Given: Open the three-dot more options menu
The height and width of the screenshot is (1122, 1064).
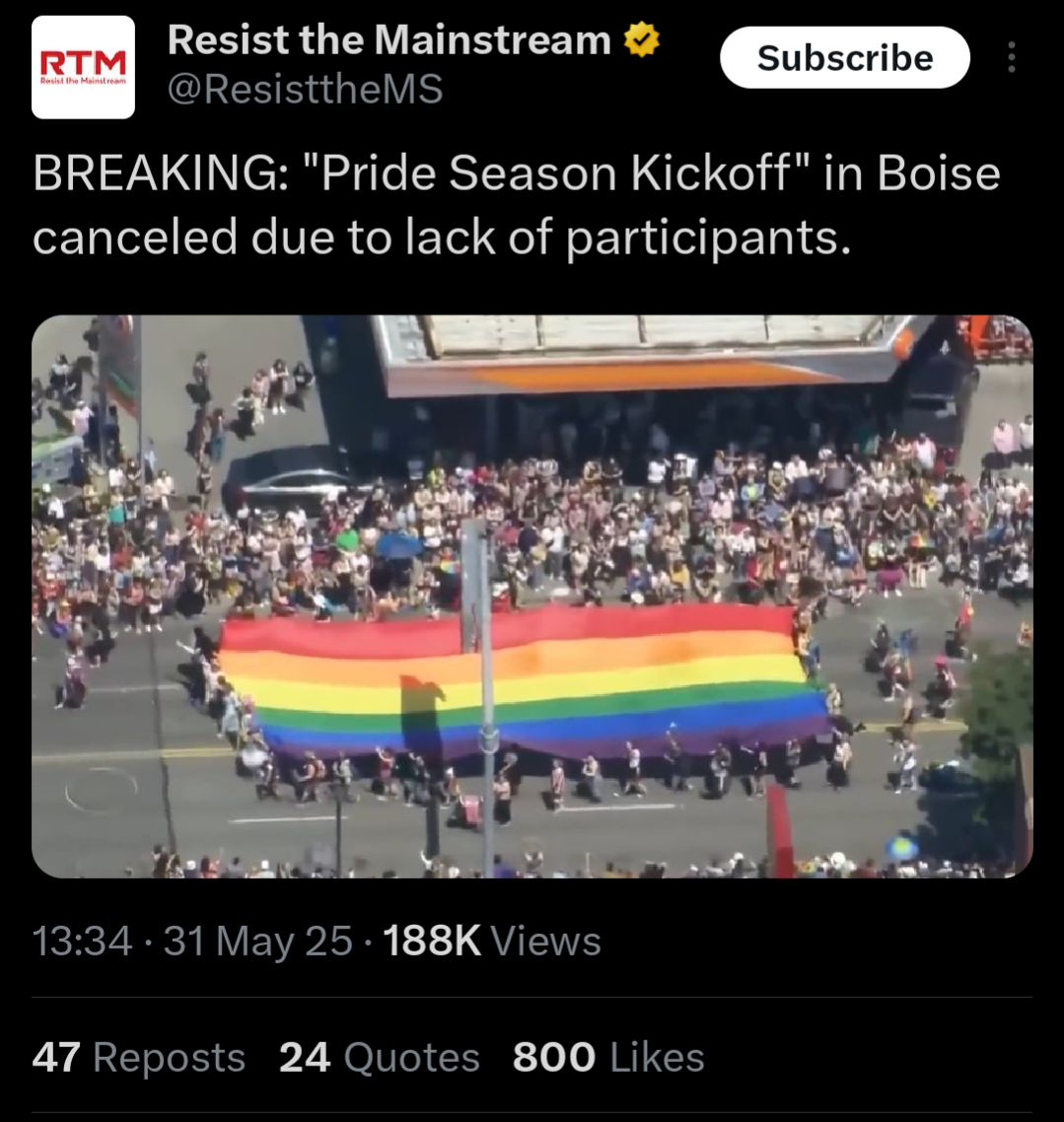Looking at the screenshot, I should [1011, 57].
